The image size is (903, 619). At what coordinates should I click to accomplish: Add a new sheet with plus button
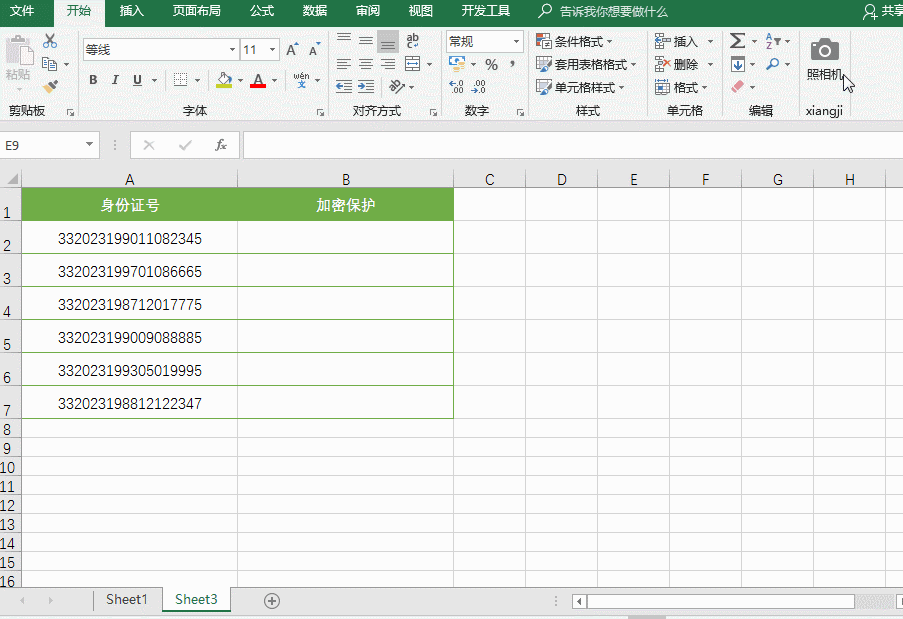click(x=272, y=601)
